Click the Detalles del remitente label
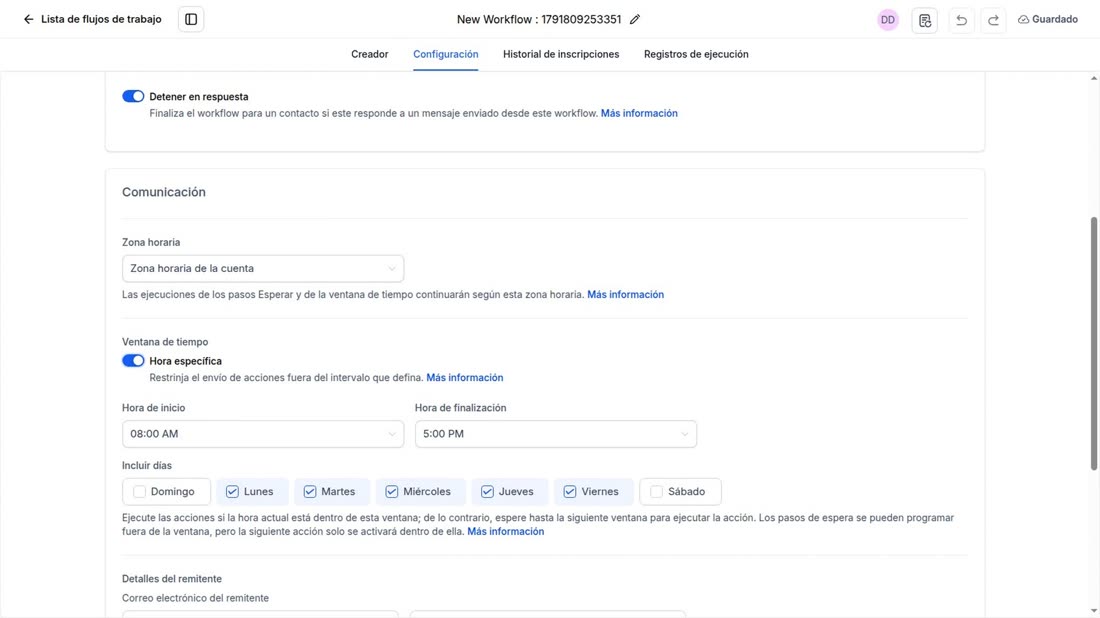1100x618 pixels. [172, 579]
